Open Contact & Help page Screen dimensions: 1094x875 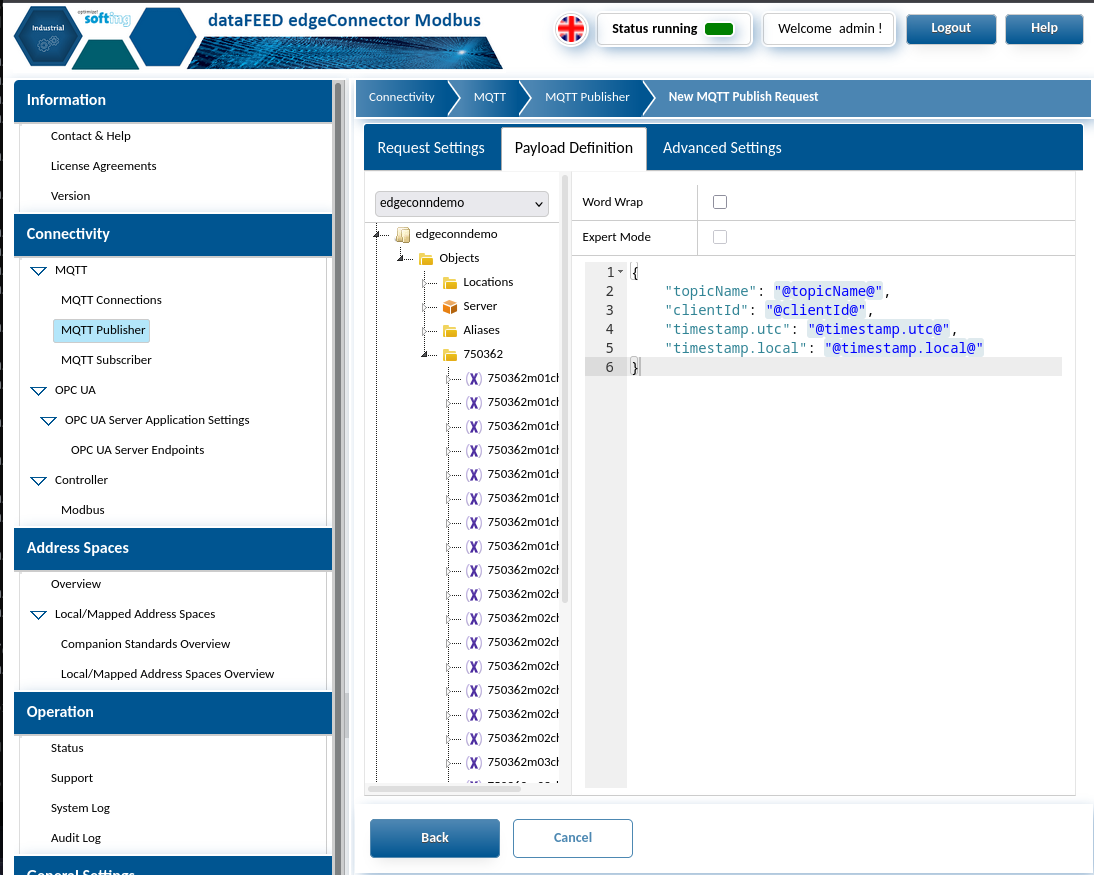click(x=91, y=136)
